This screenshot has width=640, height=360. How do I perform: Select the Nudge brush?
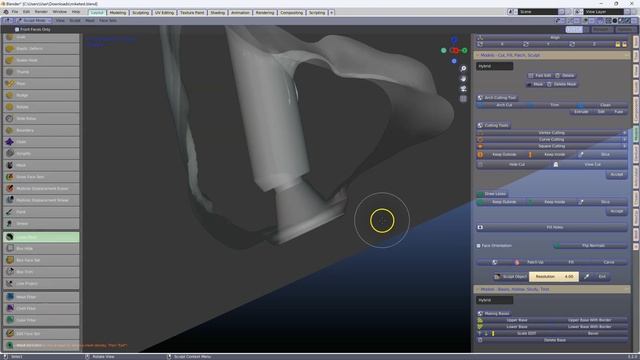tap(41, 95)
